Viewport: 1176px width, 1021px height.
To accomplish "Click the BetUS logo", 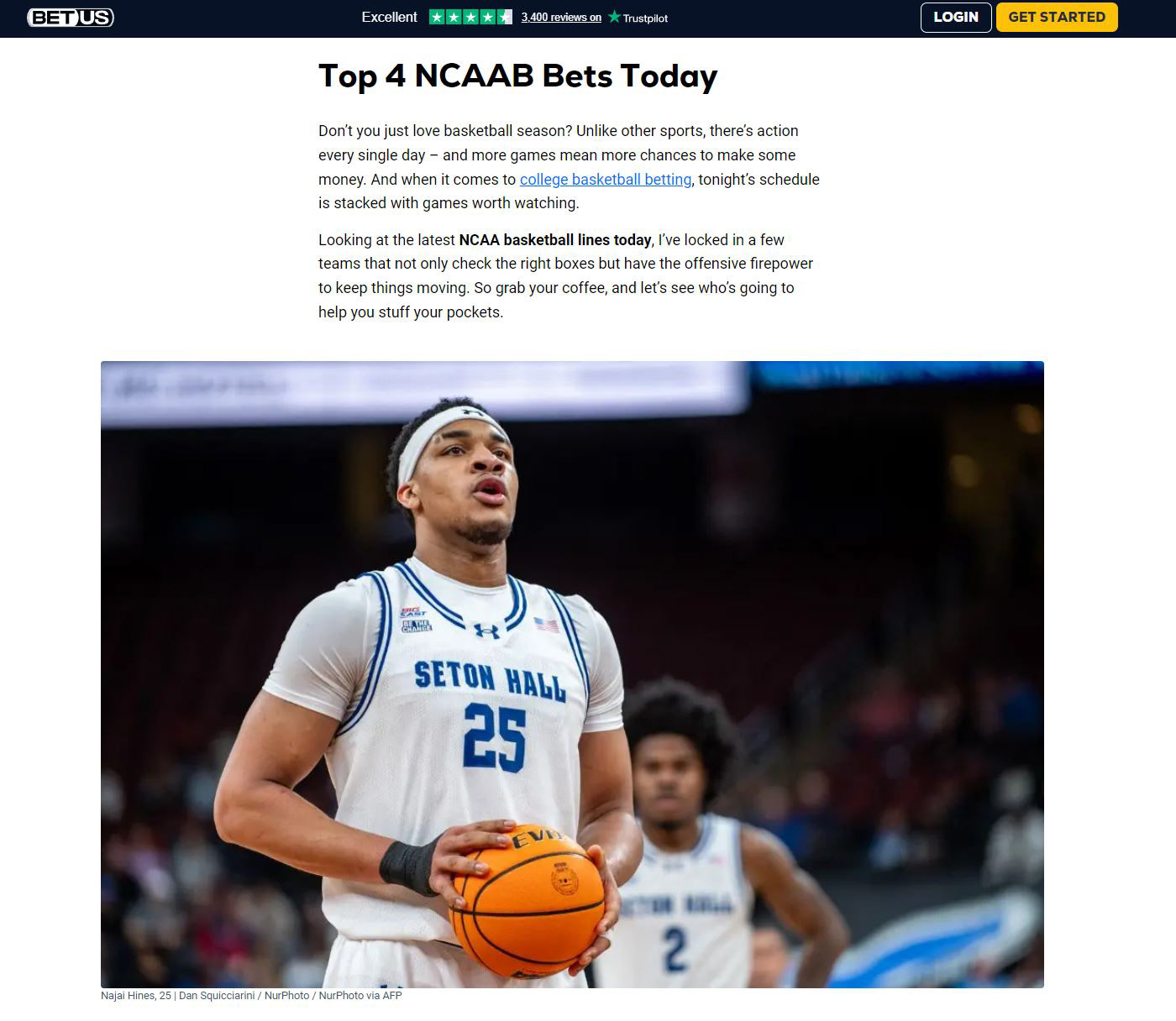I will point(71,17).
